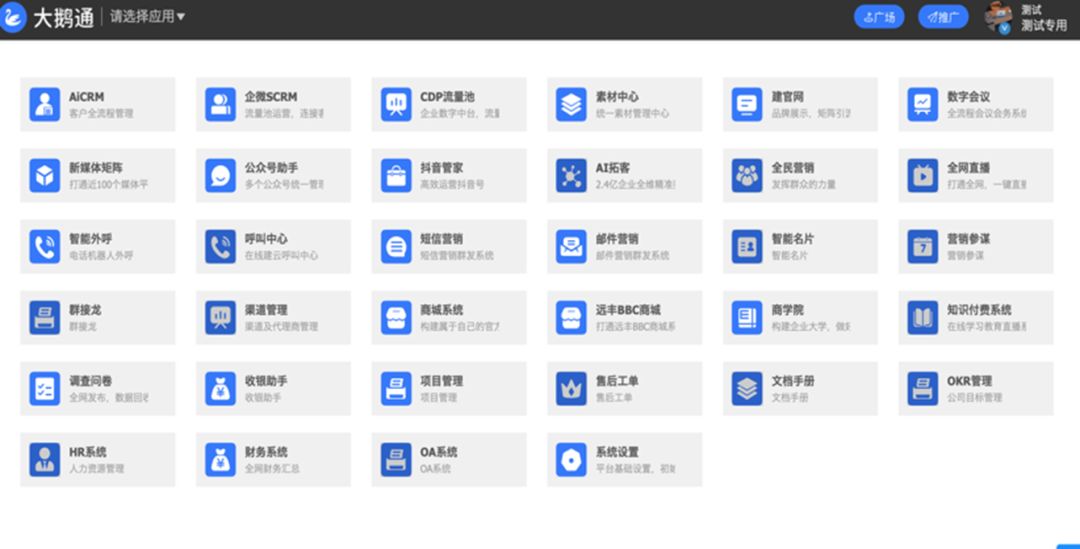The height and width of the screenshot is (549, 1080).
Task: Click the 全网财务汇总 description
Action: tap(272, 468)
